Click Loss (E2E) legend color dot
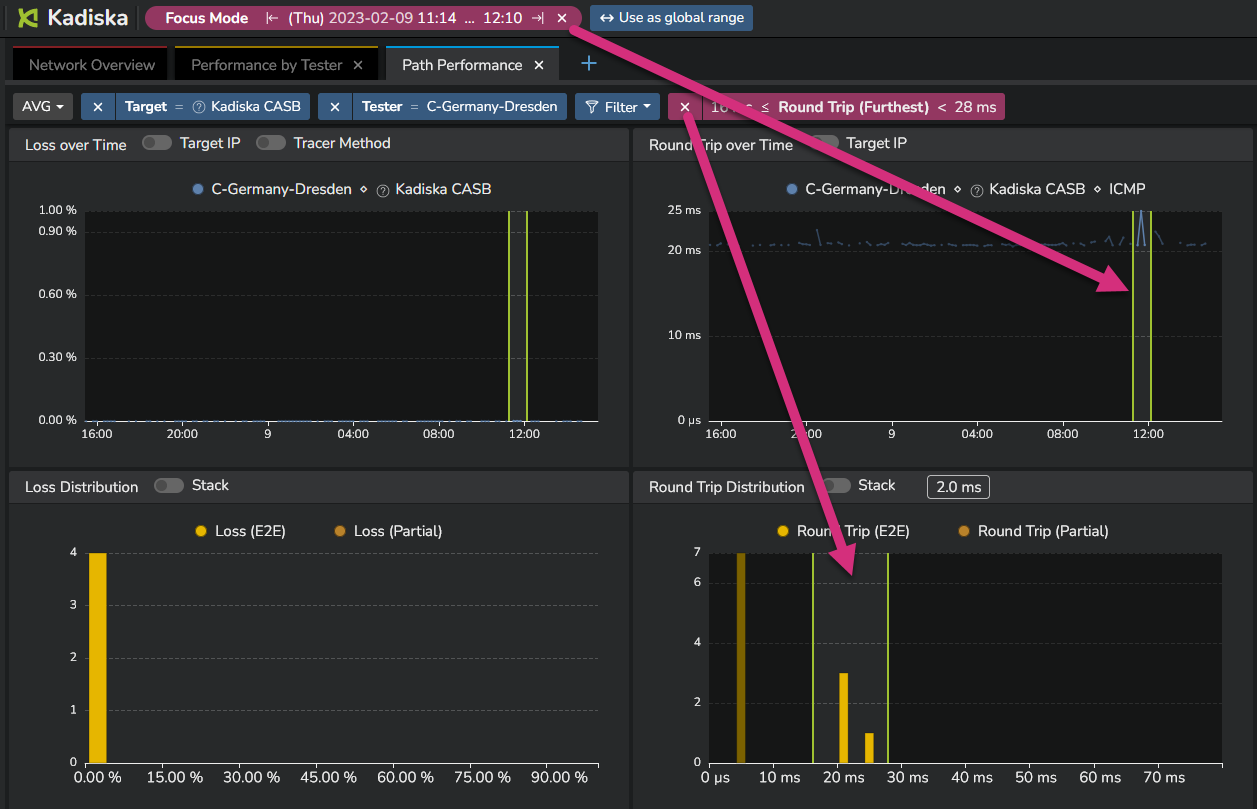Viewport: 1257px width, 809px height. click(x=201, y=531)
